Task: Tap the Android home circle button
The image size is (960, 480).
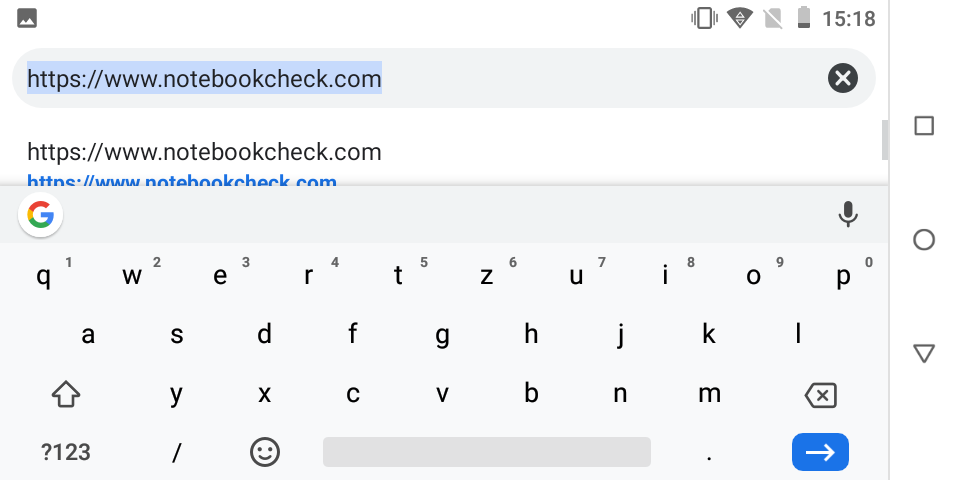Action: pos(924,240)
